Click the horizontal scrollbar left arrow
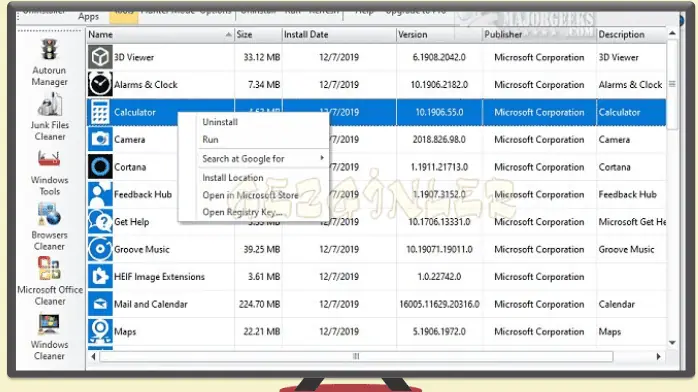The image size is (698, 392). click(93, 356)
